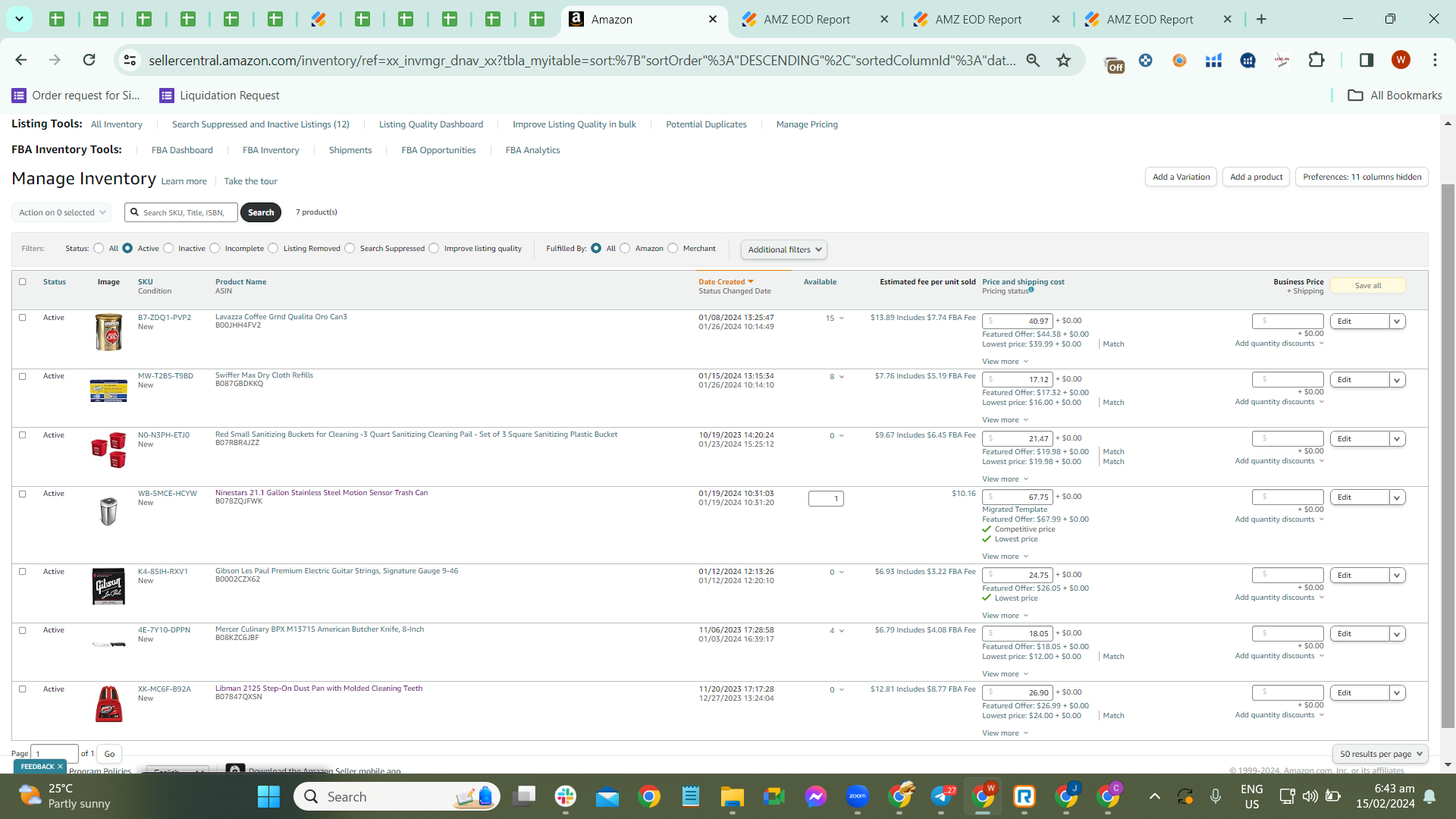Open Edit dropdown arrow for Swiffer row

(x=1397, y=380)
